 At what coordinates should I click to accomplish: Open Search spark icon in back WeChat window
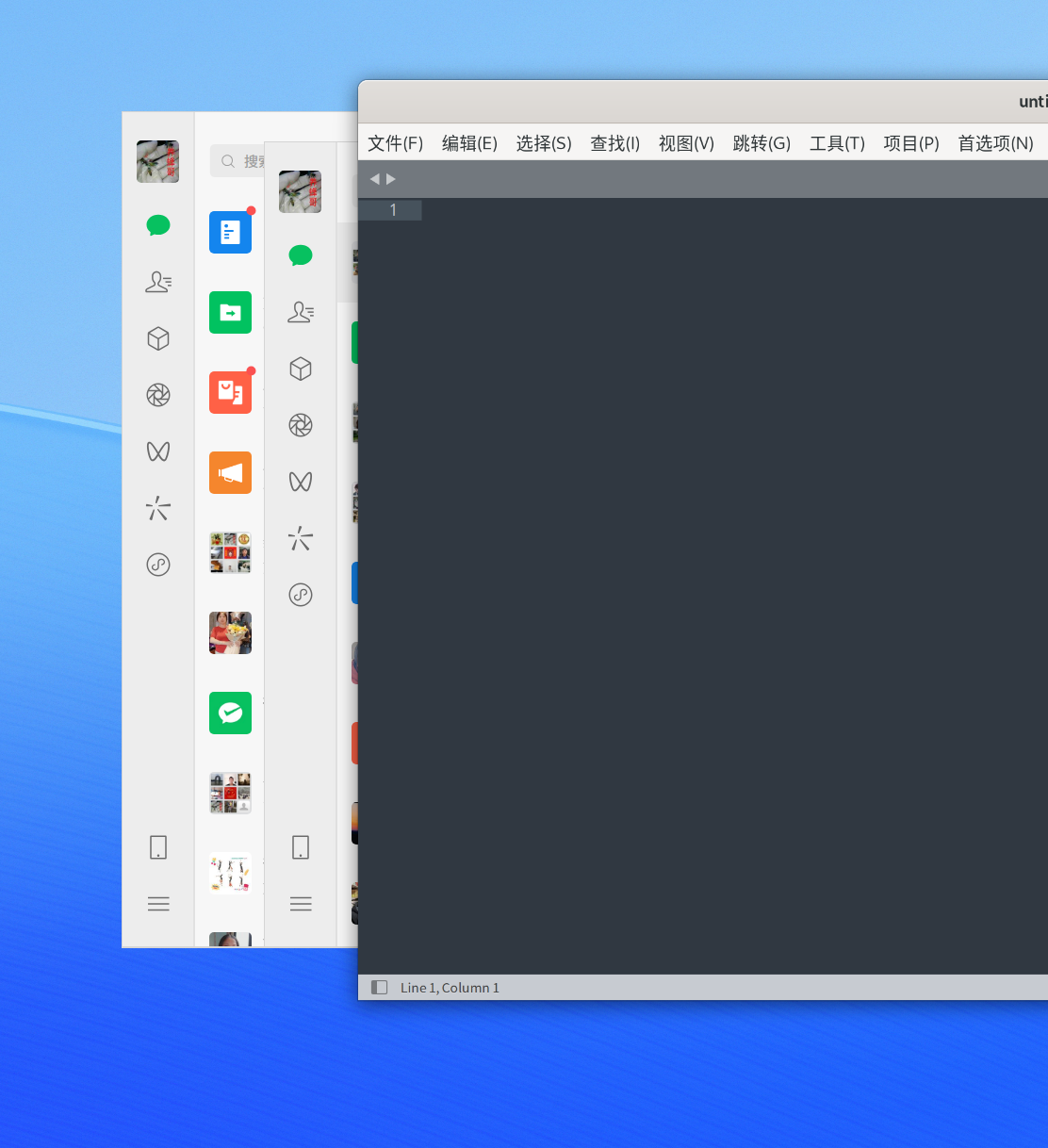point(158,508)
